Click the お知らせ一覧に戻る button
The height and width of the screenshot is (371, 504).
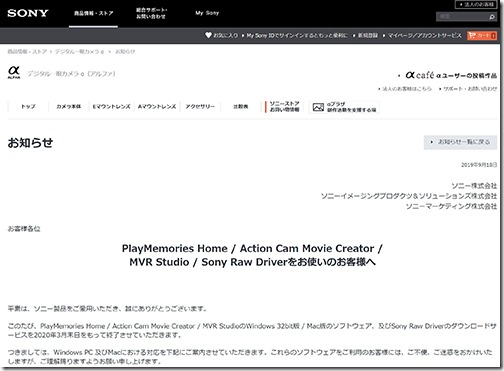click(460, 142)
